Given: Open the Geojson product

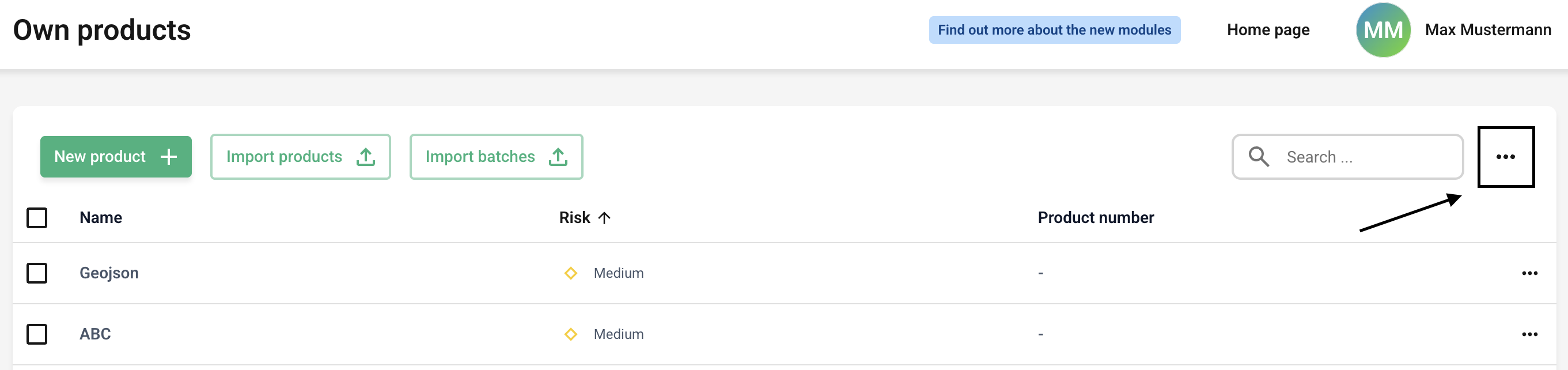Looking at the screenshot, I should coord(109,273).
